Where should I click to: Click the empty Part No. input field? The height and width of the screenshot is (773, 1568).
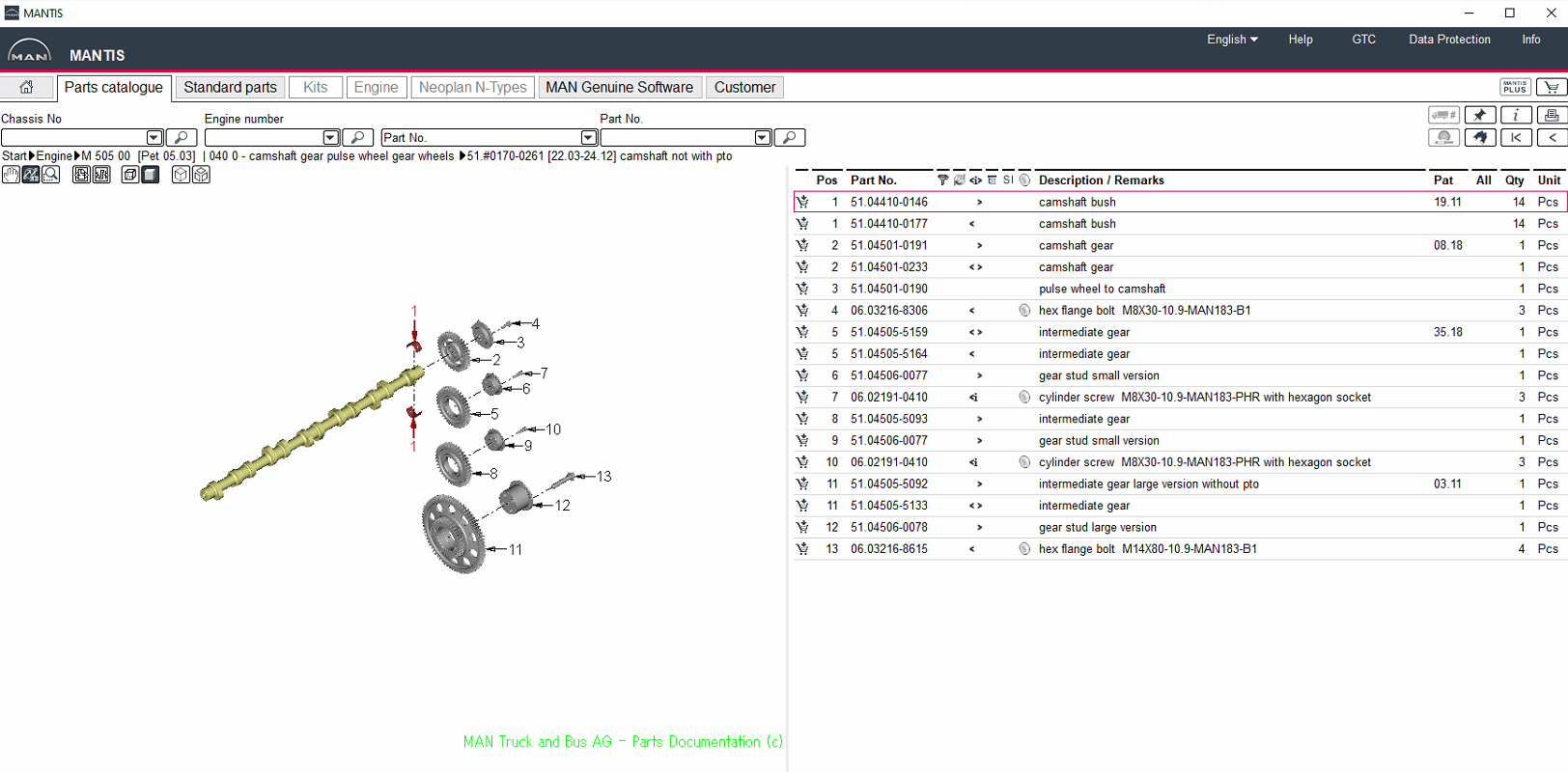[676, 138]
